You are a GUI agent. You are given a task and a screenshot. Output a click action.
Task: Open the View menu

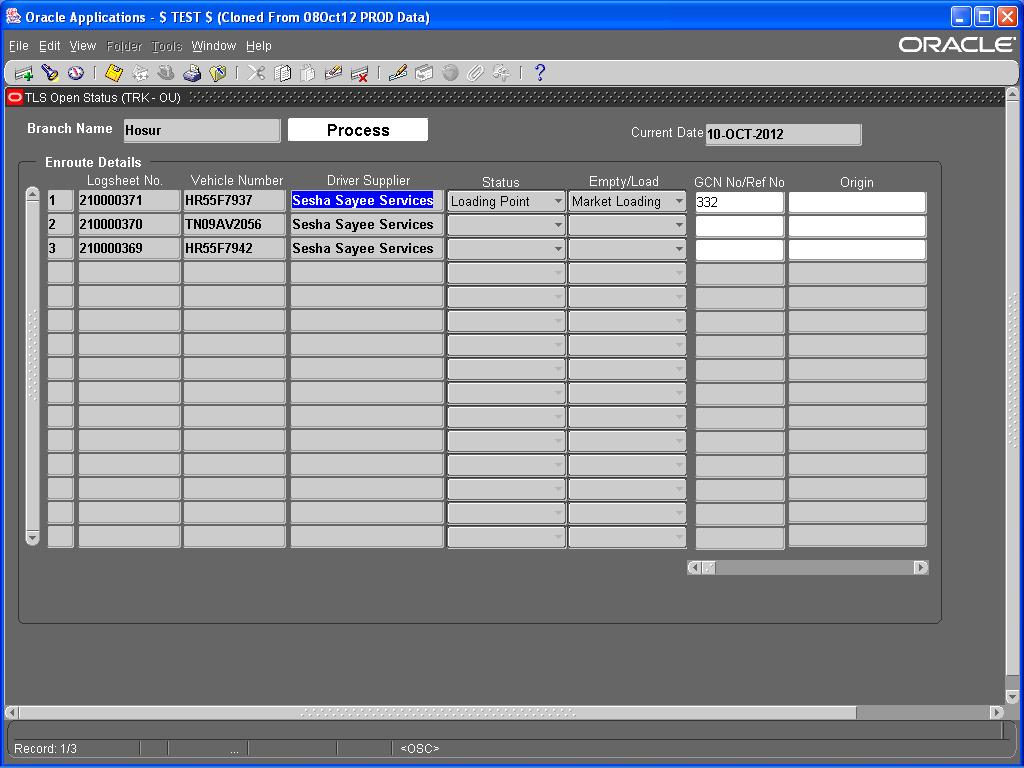click(83, 46)
